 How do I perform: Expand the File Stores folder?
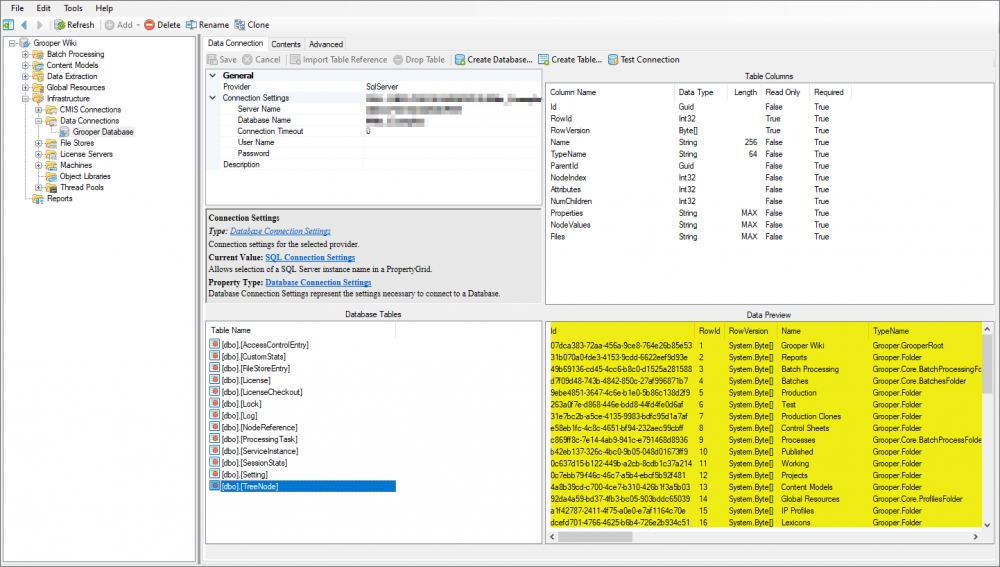point(39,143)
